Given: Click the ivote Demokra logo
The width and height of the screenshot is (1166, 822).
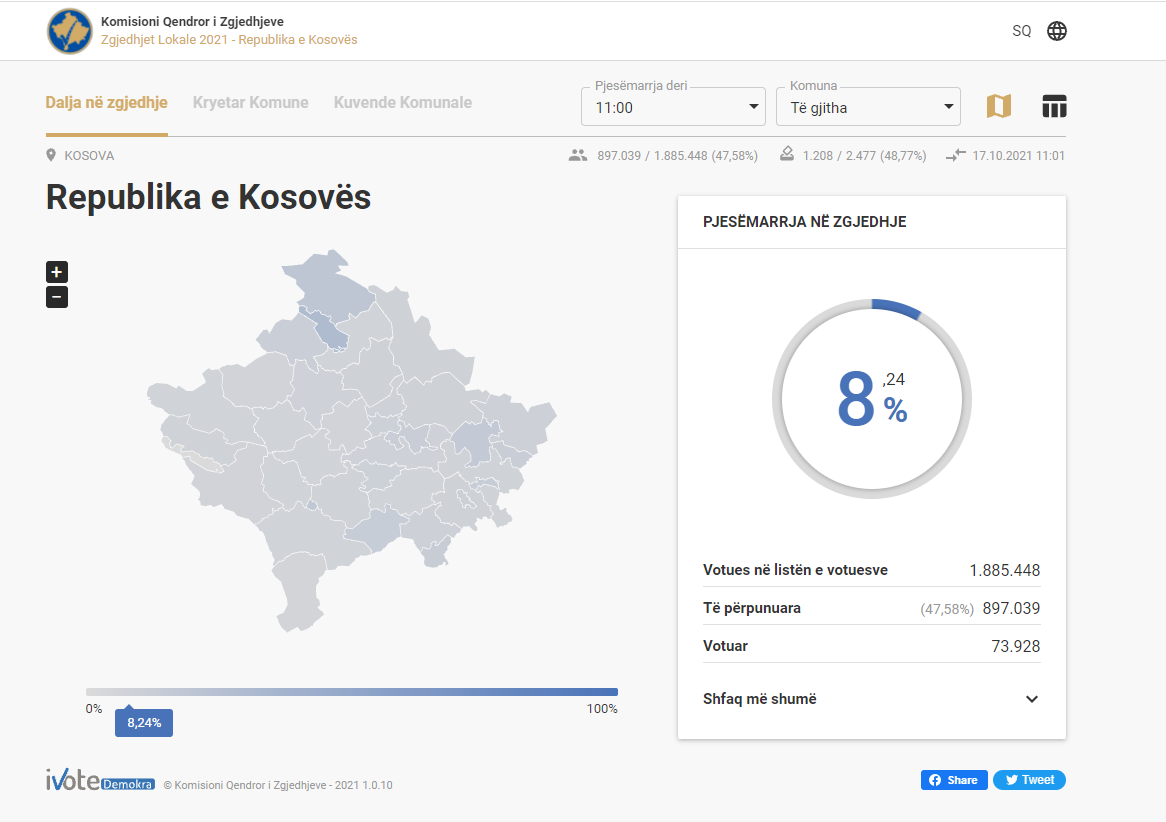Looking at the screenshot, I should (x=100, y=782).
